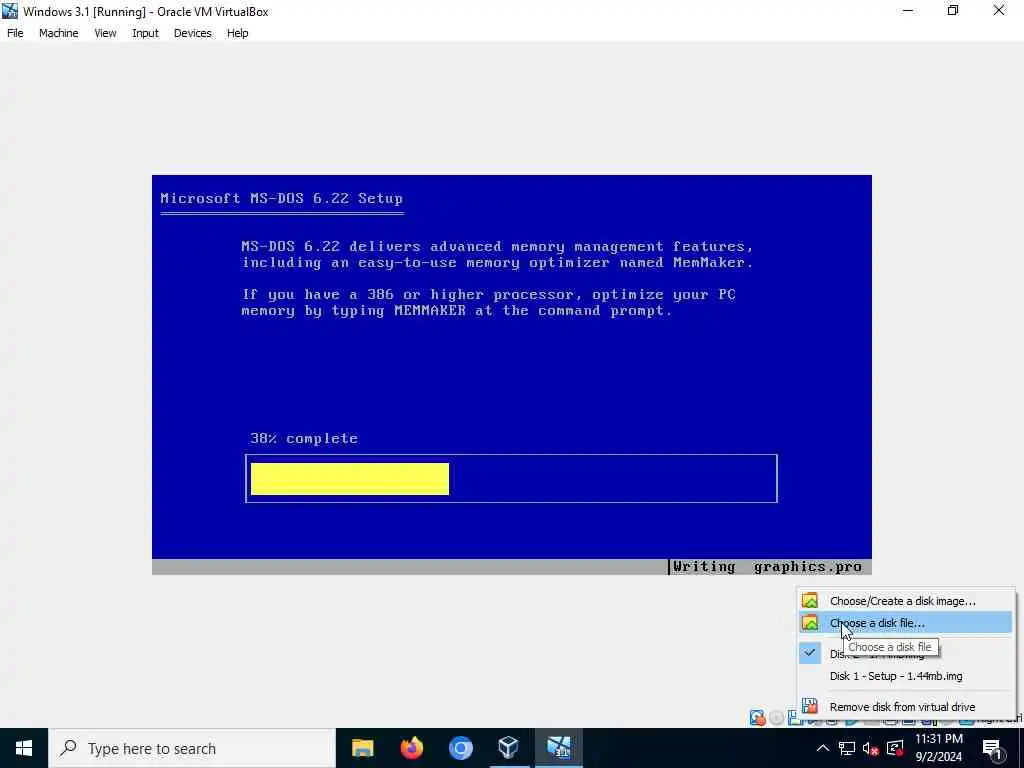Click the Writing graphics.pro status text
Viewport: 1024px width, 768px height.
pyautogui.click(x=767, y=567)
